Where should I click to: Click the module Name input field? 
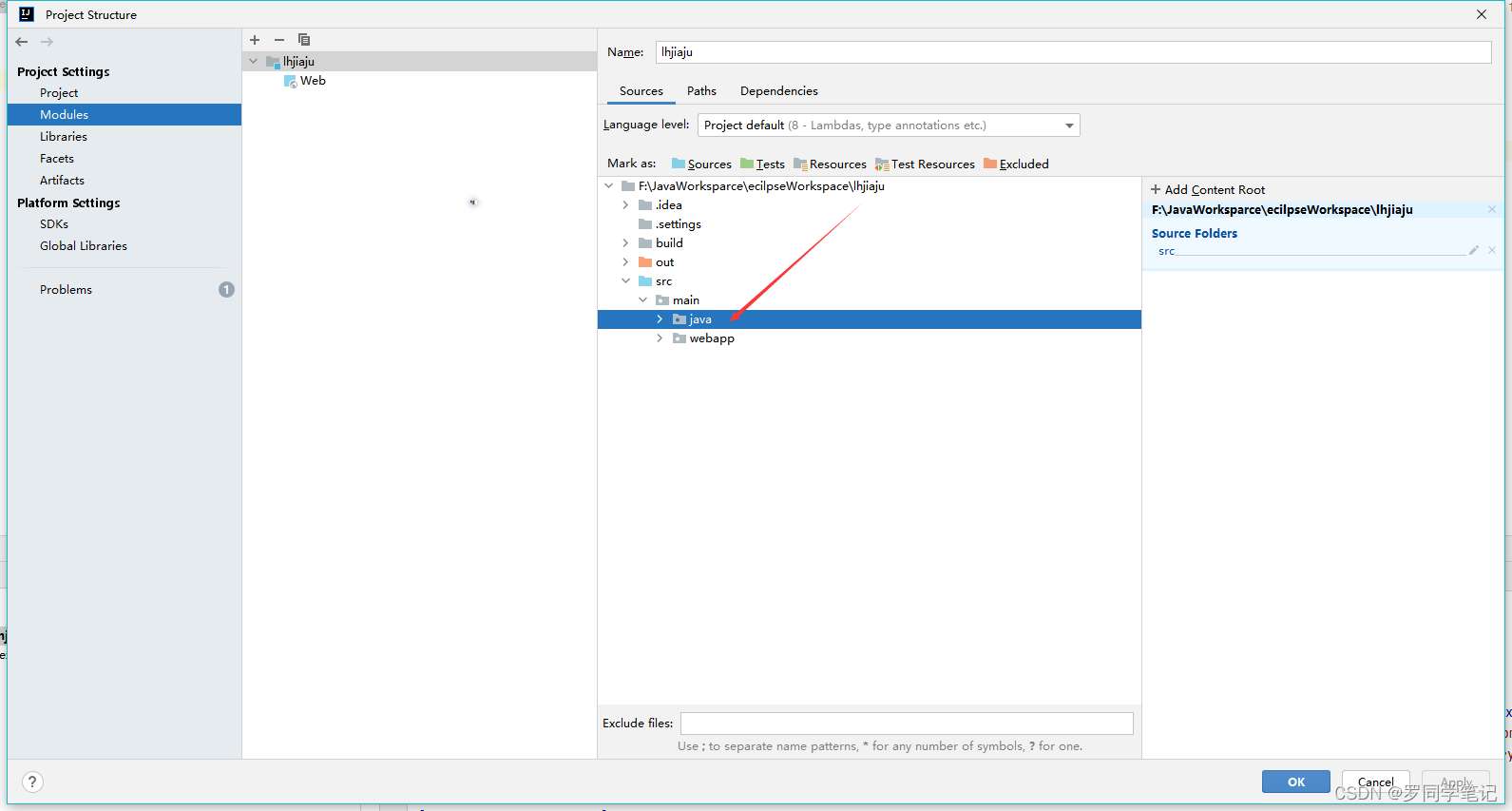coord(1073,52)
